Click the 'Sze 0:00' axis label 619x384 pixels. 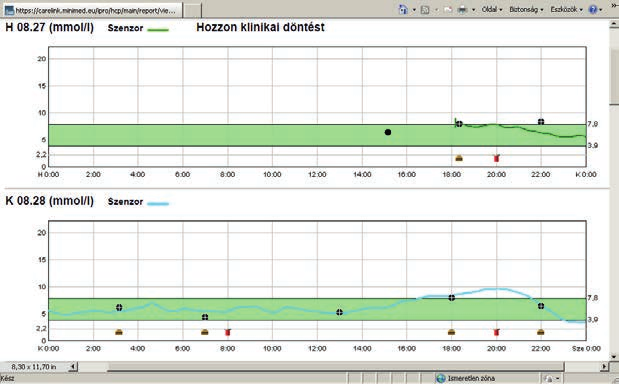click(586, 348)
